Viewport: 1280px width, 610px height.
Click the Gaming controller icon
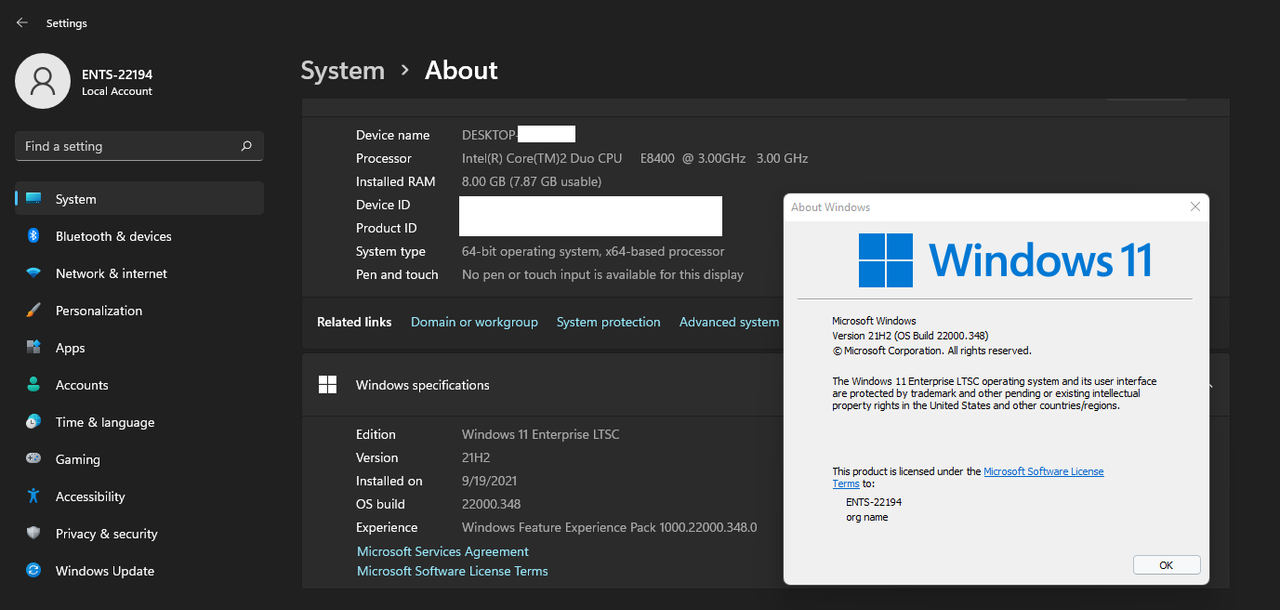tap(34, 459)
